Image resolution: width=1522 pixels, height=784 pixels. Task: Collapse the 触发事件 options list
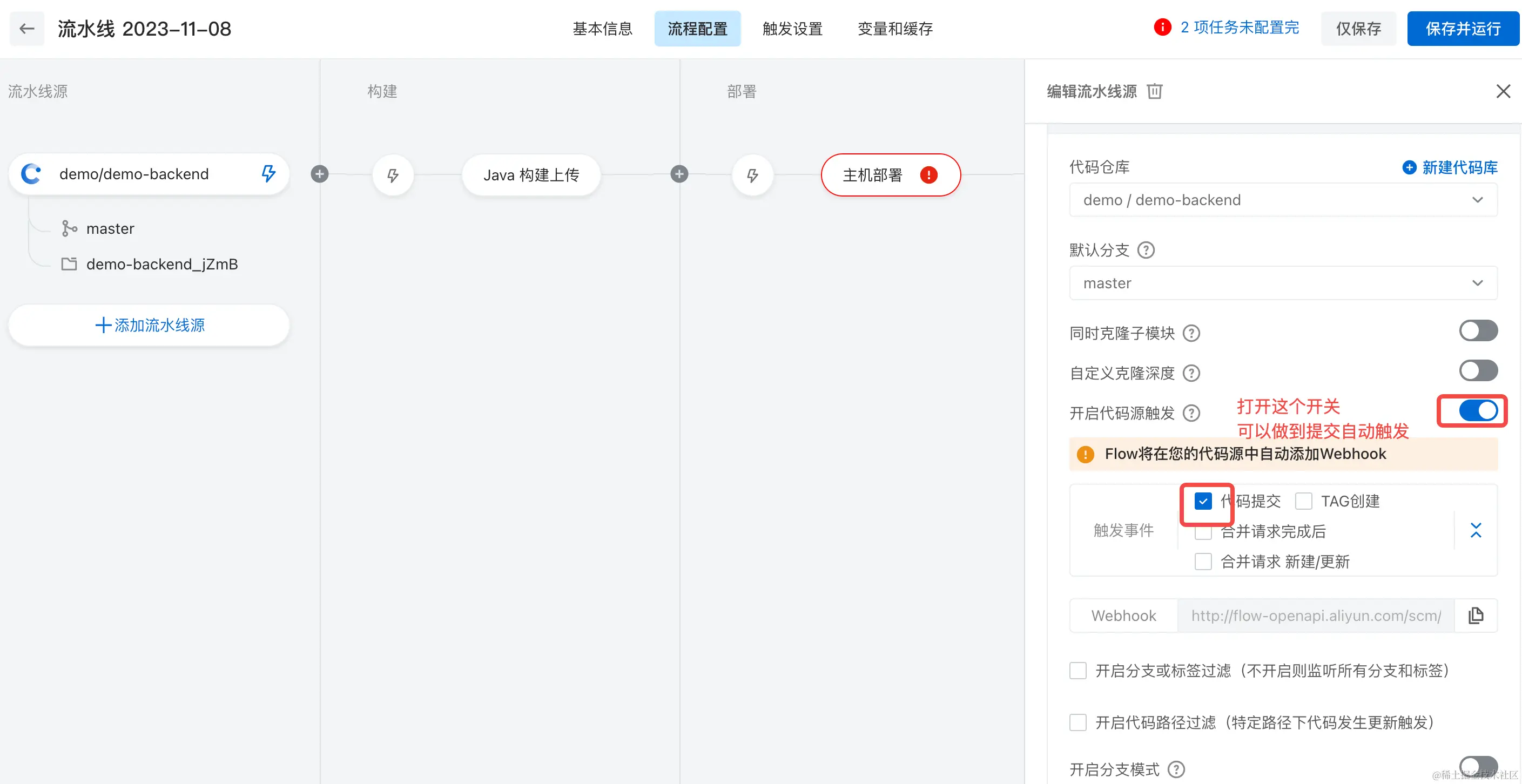pyautogui.click(x=1476, y=530)
